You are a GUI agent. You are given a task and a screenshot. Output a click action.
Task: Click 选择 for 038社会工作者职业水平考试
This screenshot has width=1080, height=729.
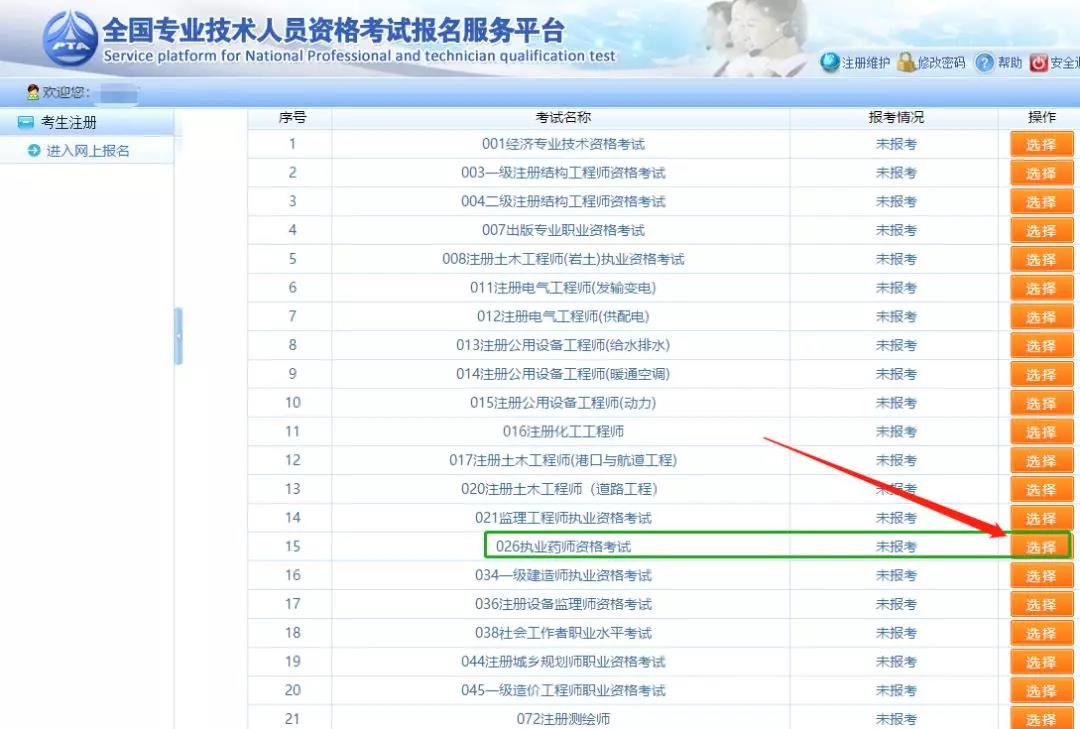tap(1041, 633)
